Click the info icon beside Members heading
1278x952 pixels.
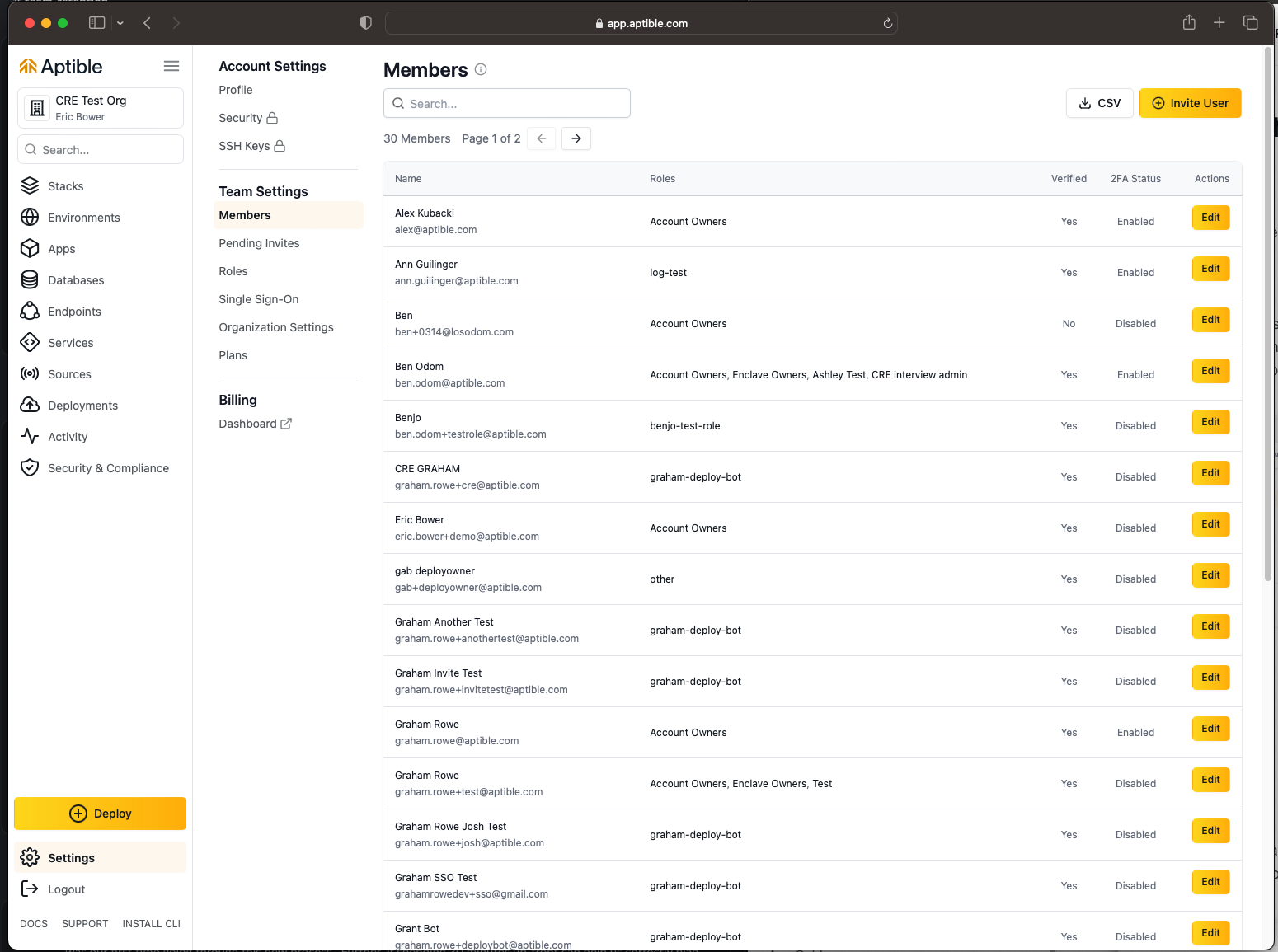coord(481,70)
